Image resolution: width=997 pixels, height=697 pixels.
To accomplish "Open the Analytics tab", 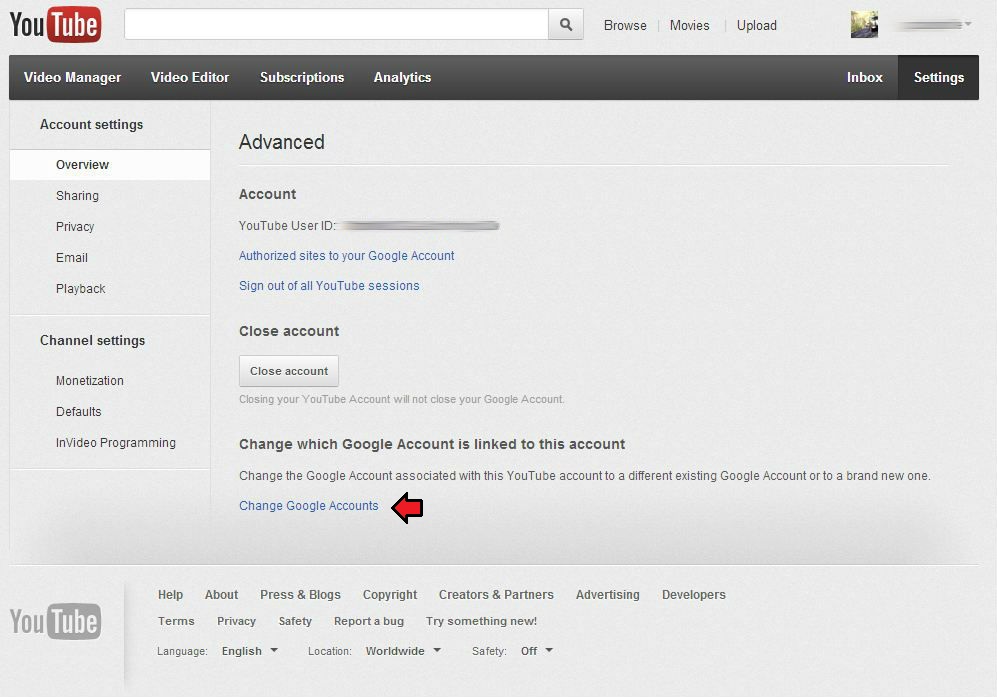I will click(402, 77).
